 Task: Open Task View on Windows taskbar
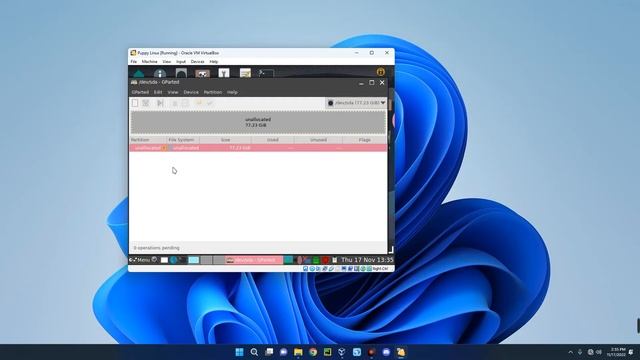pyautogui.click(x=269, y=352)
